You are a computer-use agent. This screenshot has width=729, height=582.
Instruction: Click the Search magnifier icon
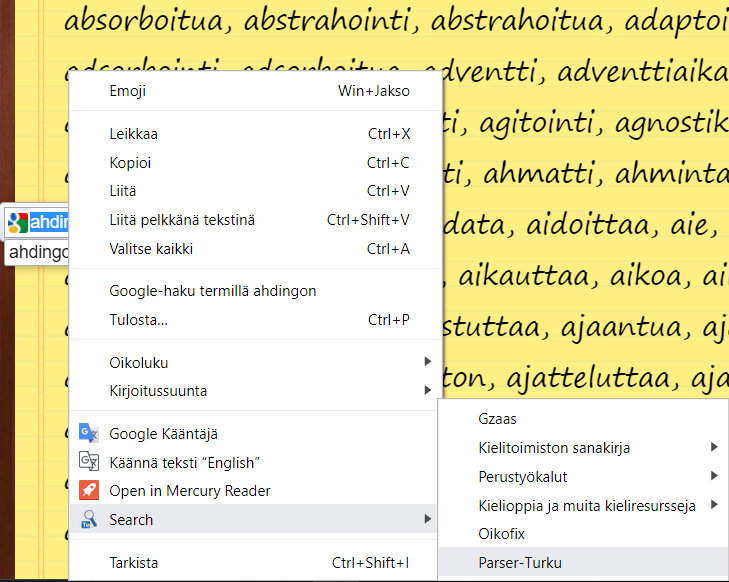tap(89, 519)
